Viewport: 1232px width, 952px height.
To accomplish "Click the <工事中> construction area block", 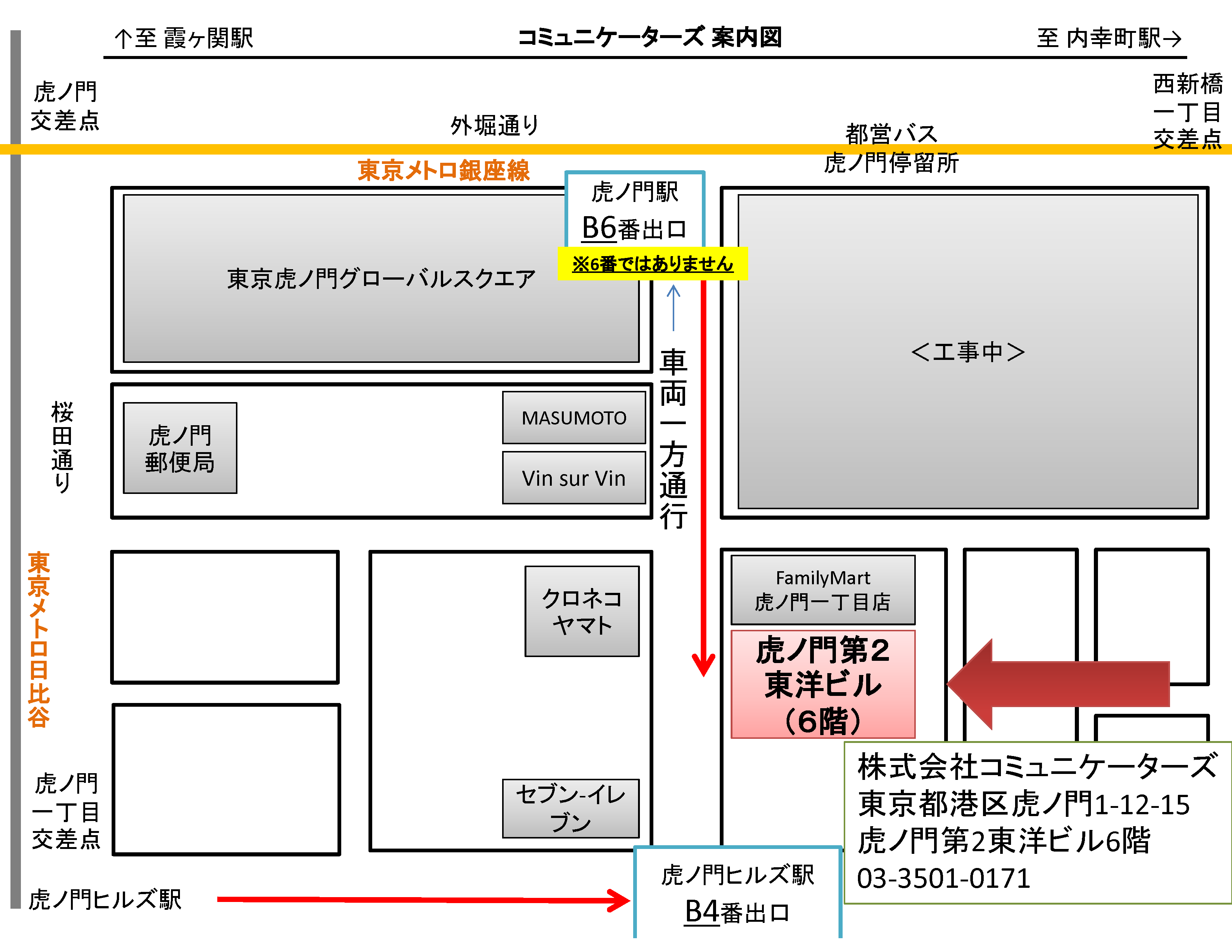I will [967, 351].
